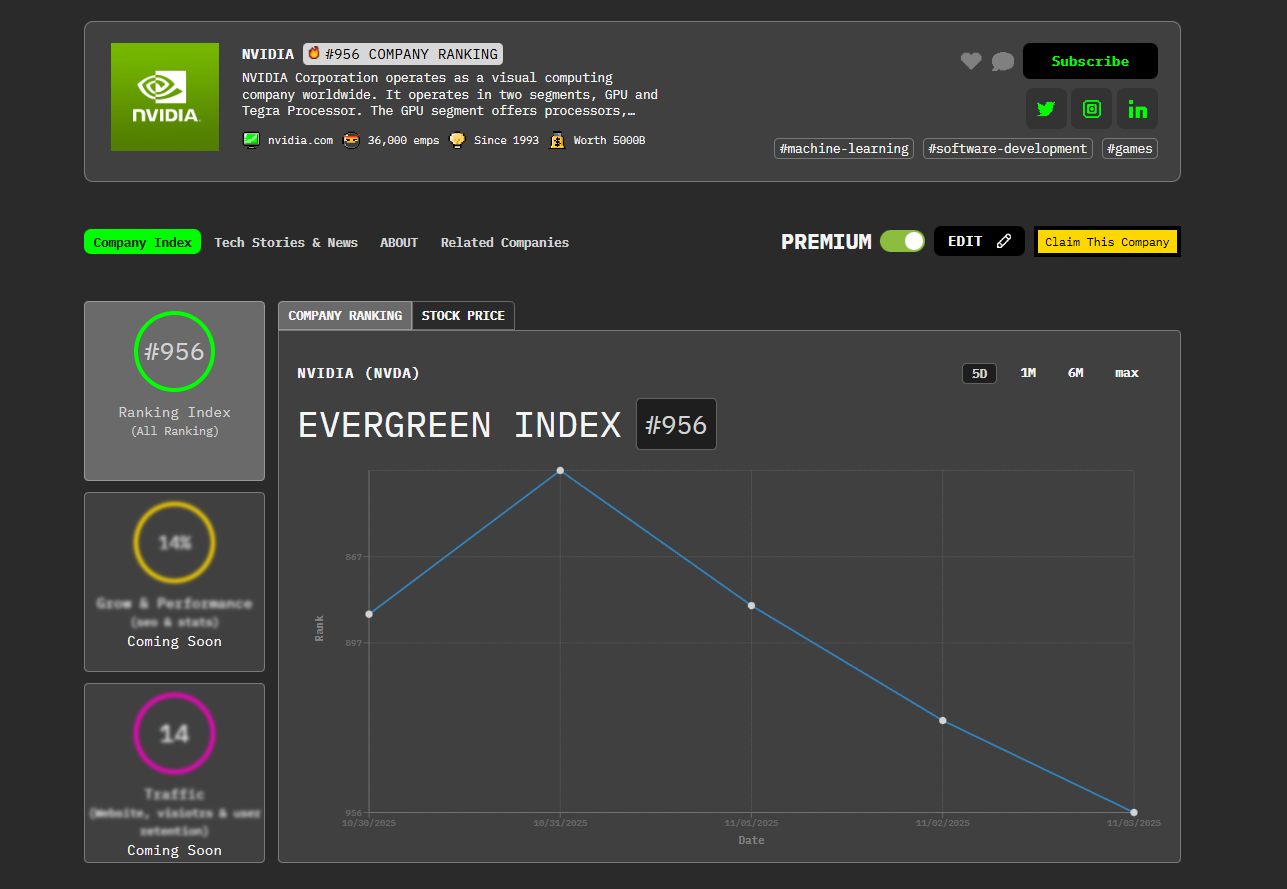Select the 5D chart range
The height and width of the screenshot is (889, 1287).
[979, 373]
